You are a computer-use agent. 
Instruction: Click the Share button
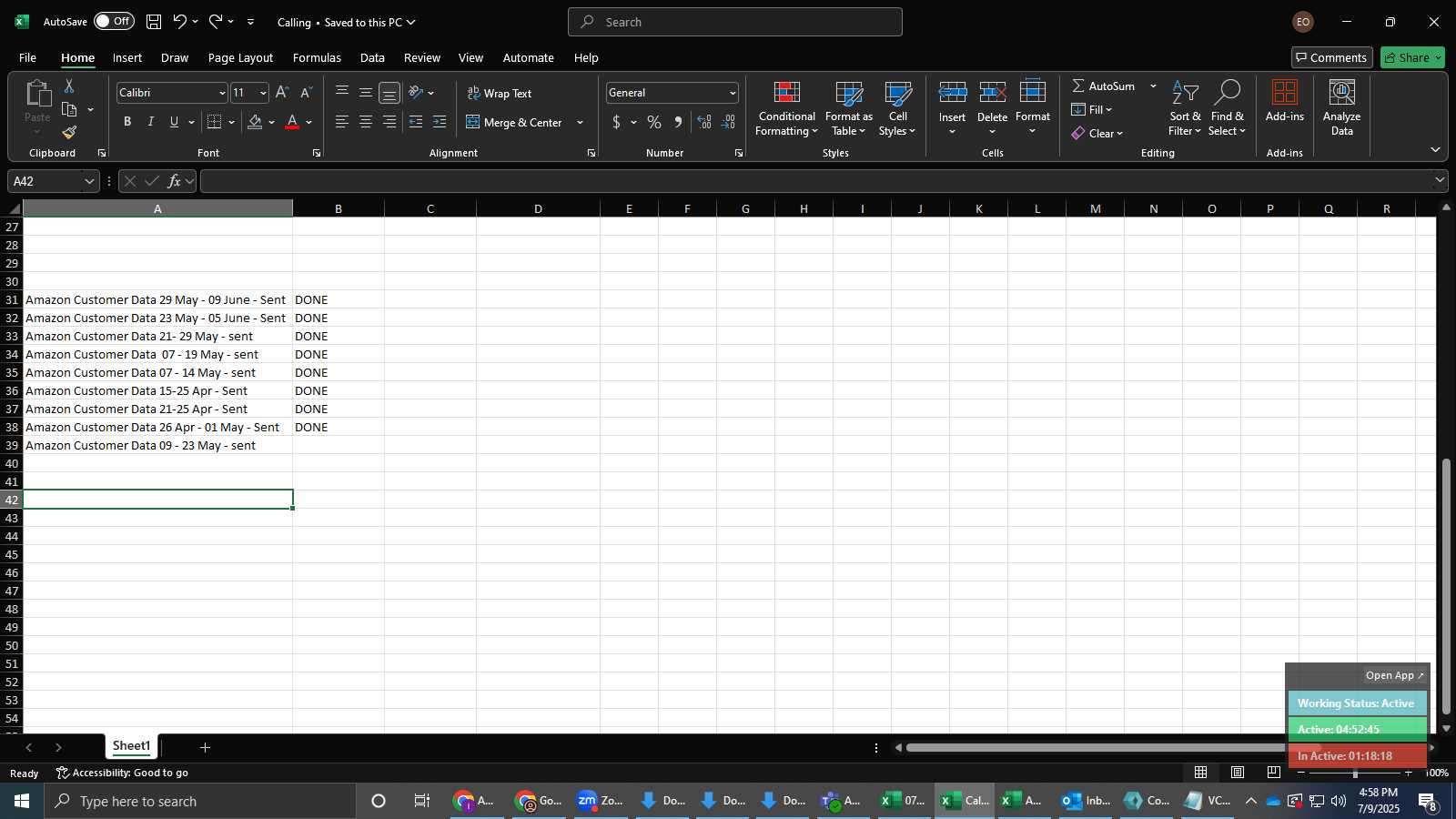tap(1412, 57)
